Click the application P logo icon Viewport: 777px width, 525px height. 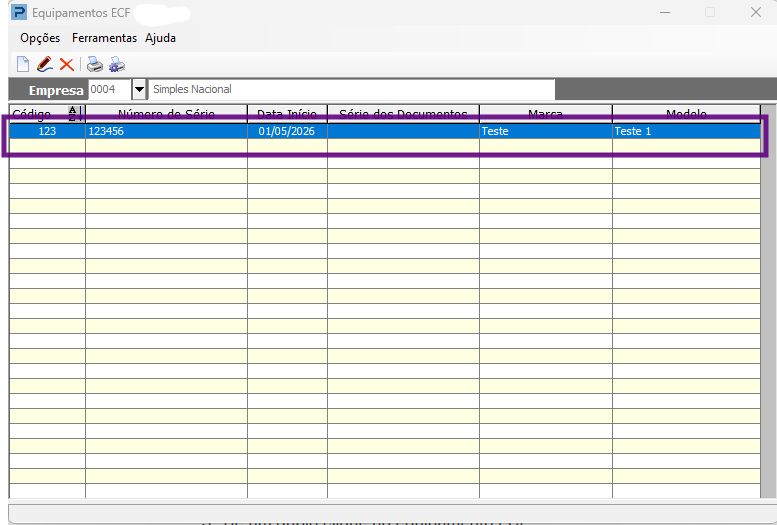click(19, 12)
